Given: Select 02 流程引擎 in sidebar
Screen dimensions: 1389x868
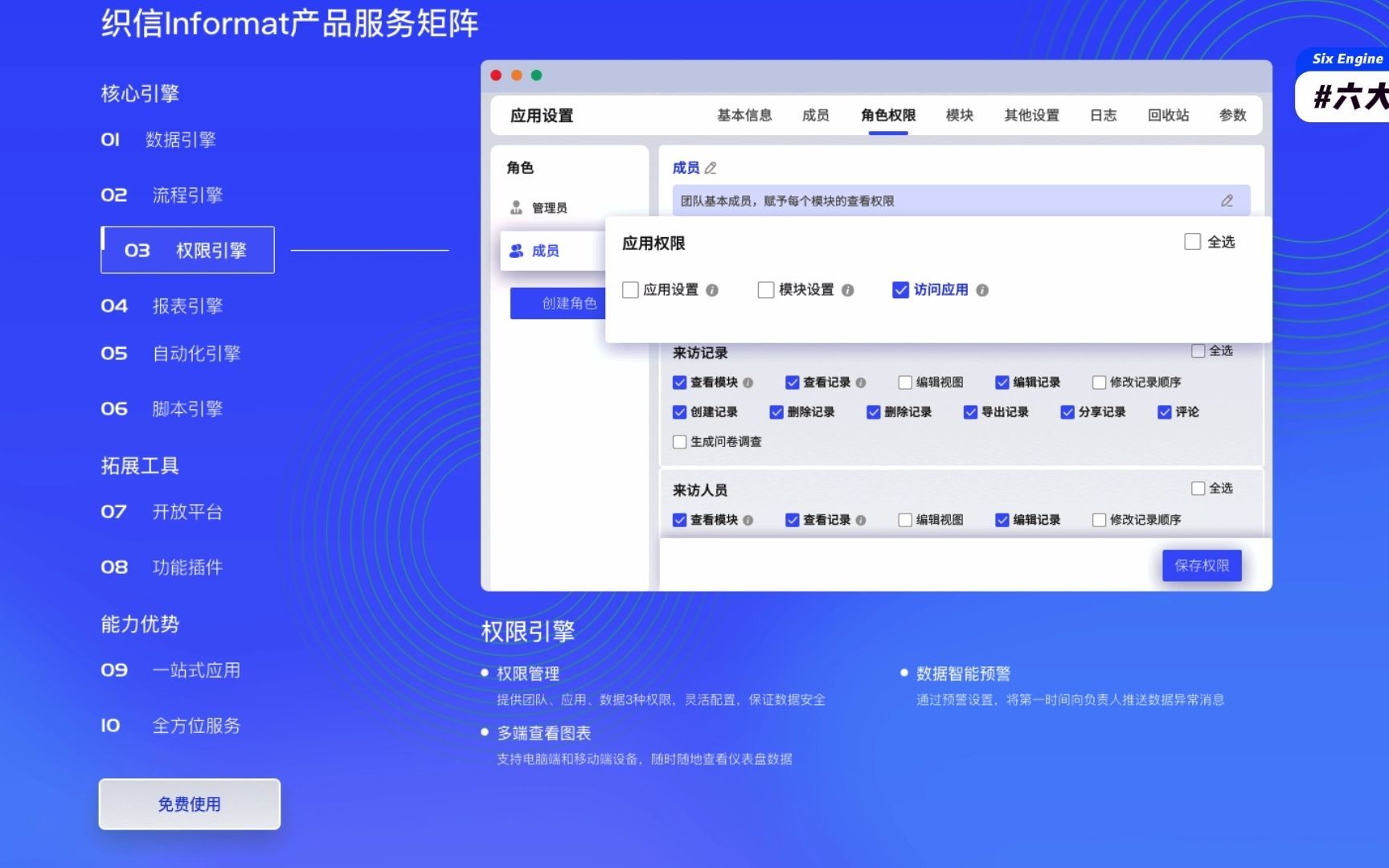Looking at the screenshot, I should [162, 195].
